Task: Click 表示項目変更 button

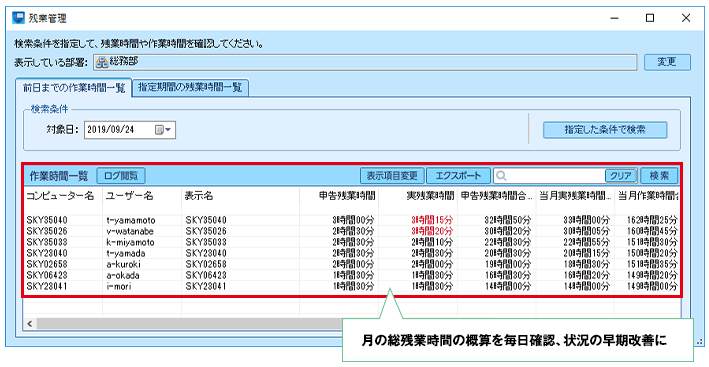Action: pos(392,176)
